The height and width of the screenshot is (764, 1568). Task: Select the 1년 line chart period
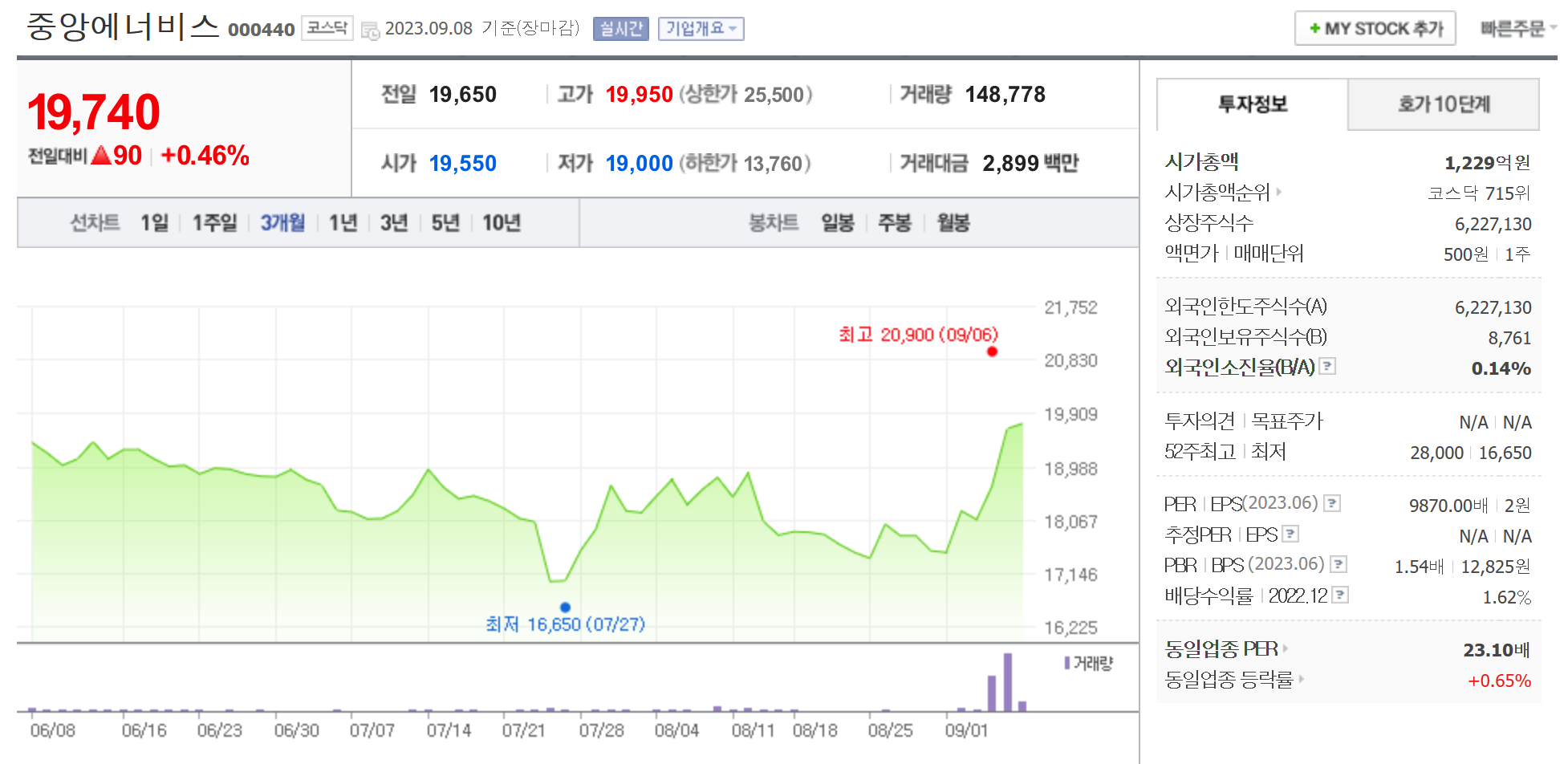point(343,222)
